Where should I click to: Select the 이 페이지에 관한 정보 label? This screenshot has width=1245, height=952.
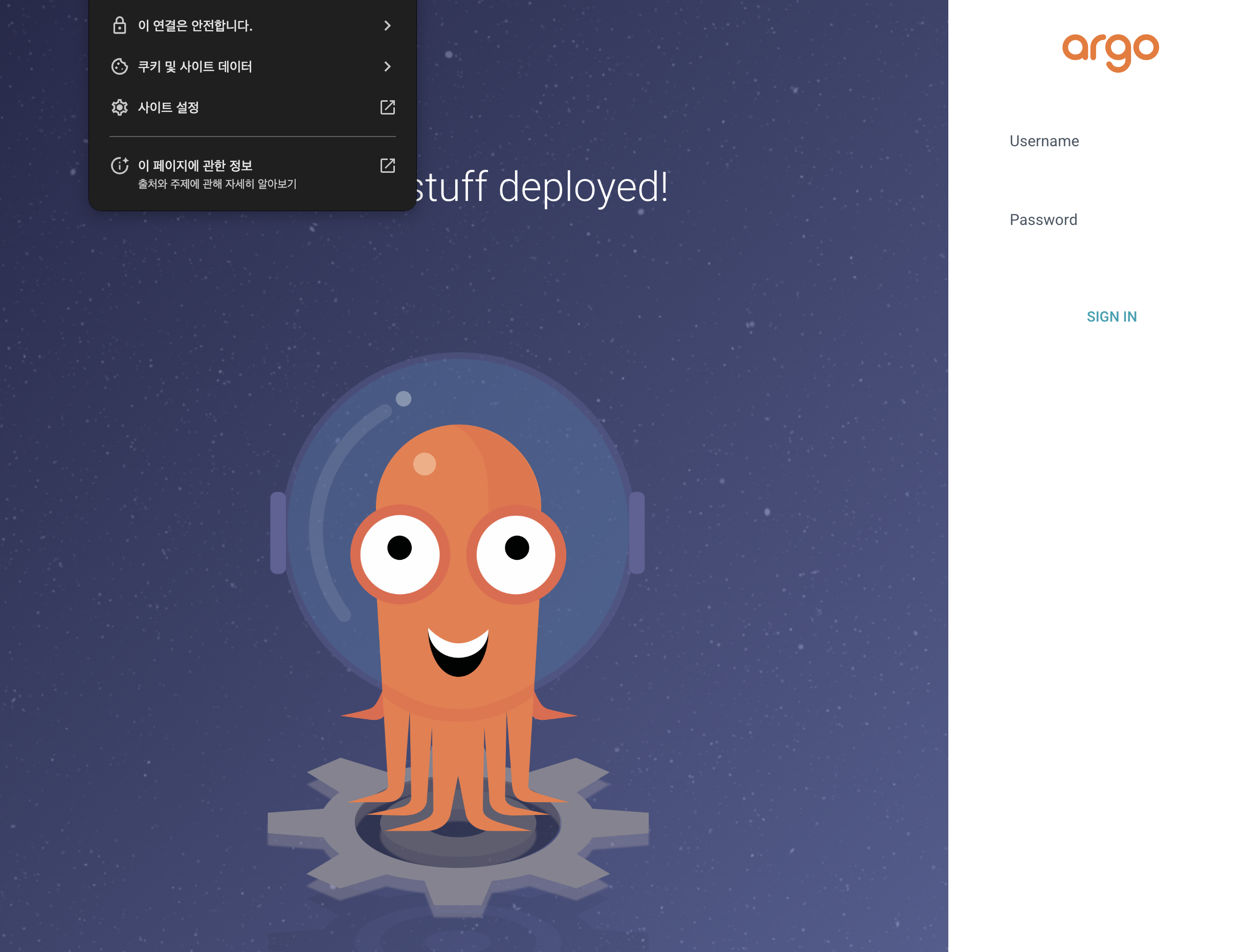pyautogui.click(x=195, y=166)
